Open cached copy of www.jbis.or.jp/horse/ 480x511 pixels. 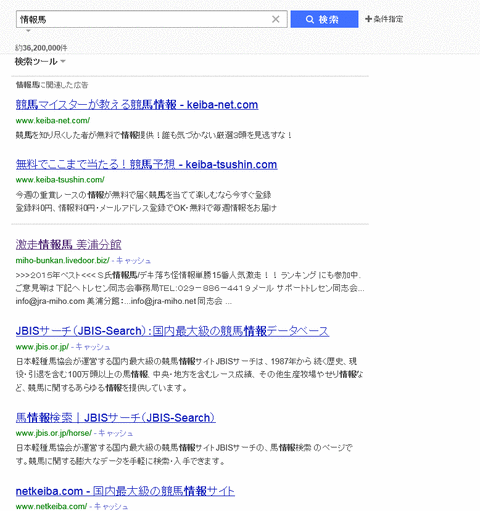[x=115, y=433]
